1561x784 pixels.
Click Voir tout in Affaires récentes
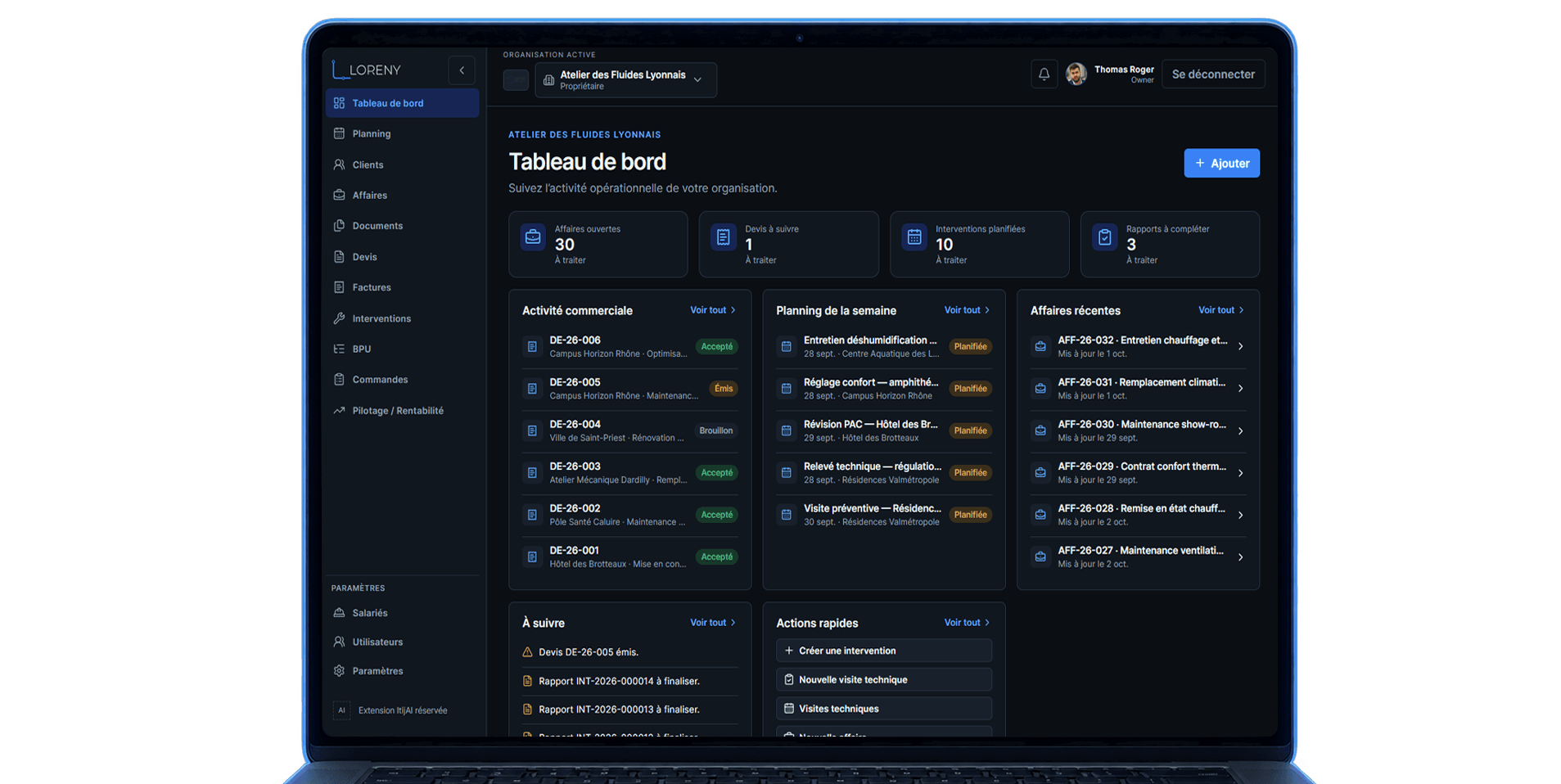[x=1221, y=310]
